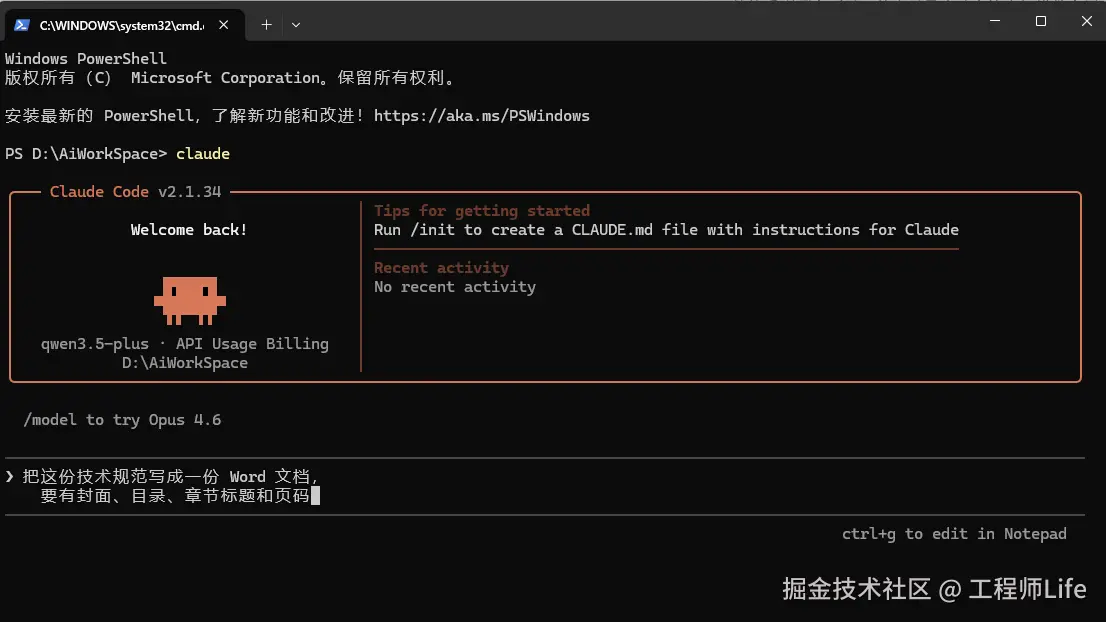Select the C:\WINDOWS\system32\cmd tab title

[x=120, y=25]
